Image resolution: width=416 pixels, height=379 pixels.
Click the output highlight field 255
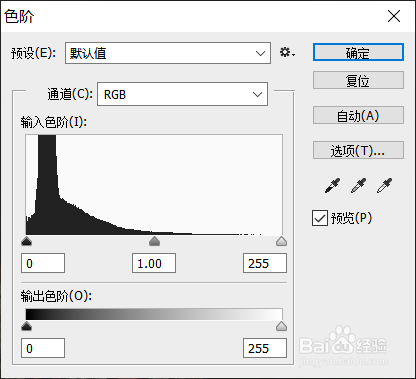click(265, 348)
